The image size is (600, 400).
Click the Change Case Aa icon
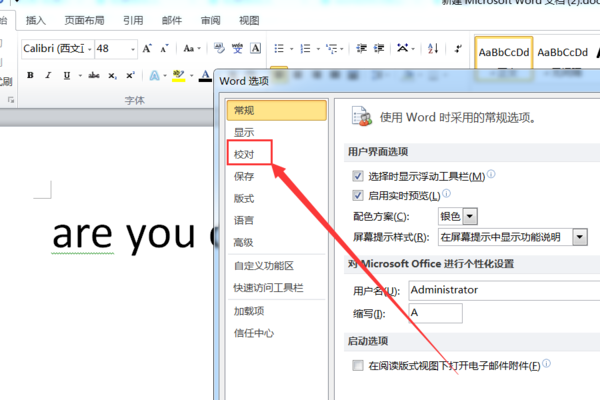189,49
